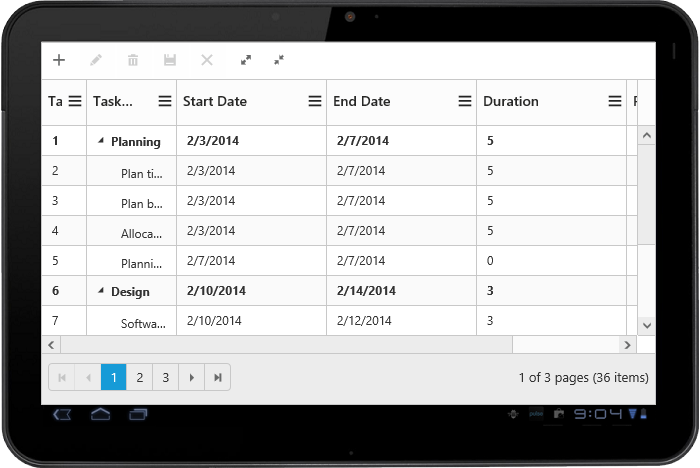Viewport: 700px width, 468px height.
Task: Go to the last page
Action: coord(218,377)
